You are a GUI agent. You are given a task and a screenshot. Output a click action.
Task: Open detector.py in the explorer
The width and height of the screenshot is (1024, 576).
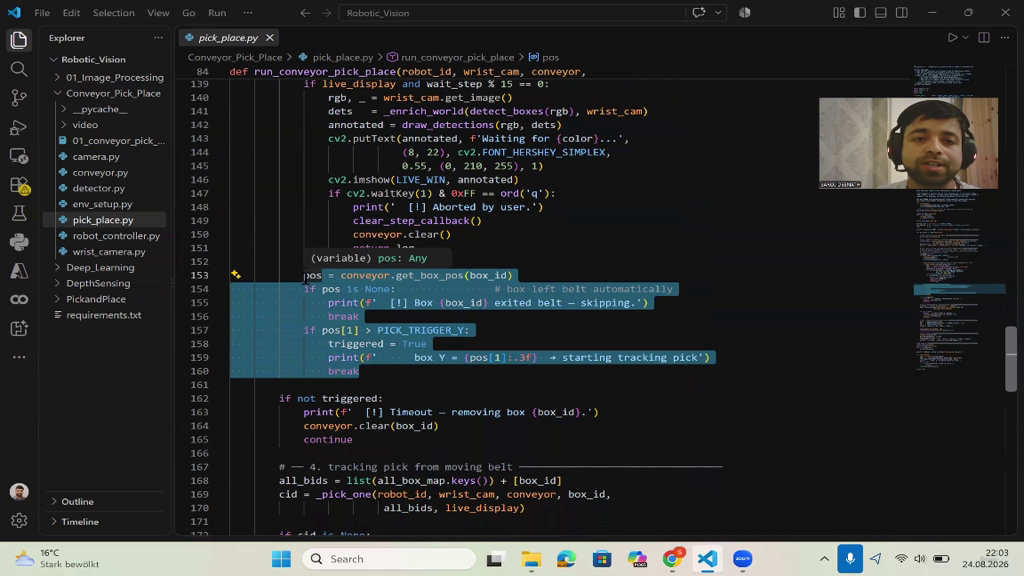tap(99, 188)
